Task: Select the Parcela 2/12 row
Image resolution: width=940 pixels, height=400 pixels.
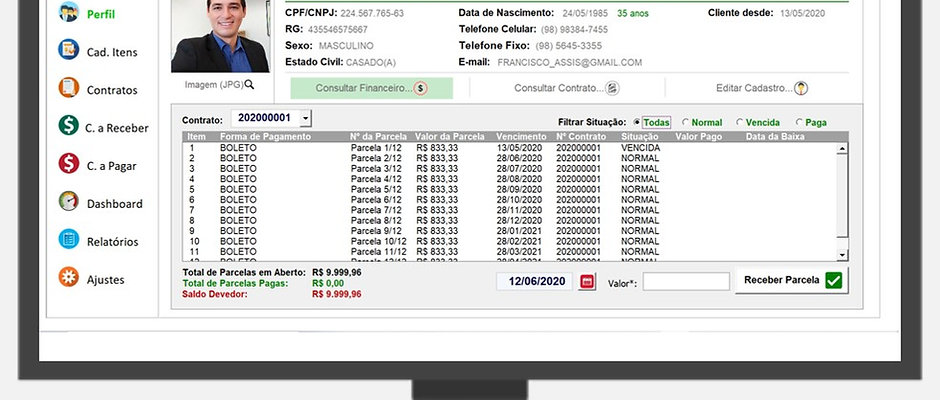Action: pos(510,158)
